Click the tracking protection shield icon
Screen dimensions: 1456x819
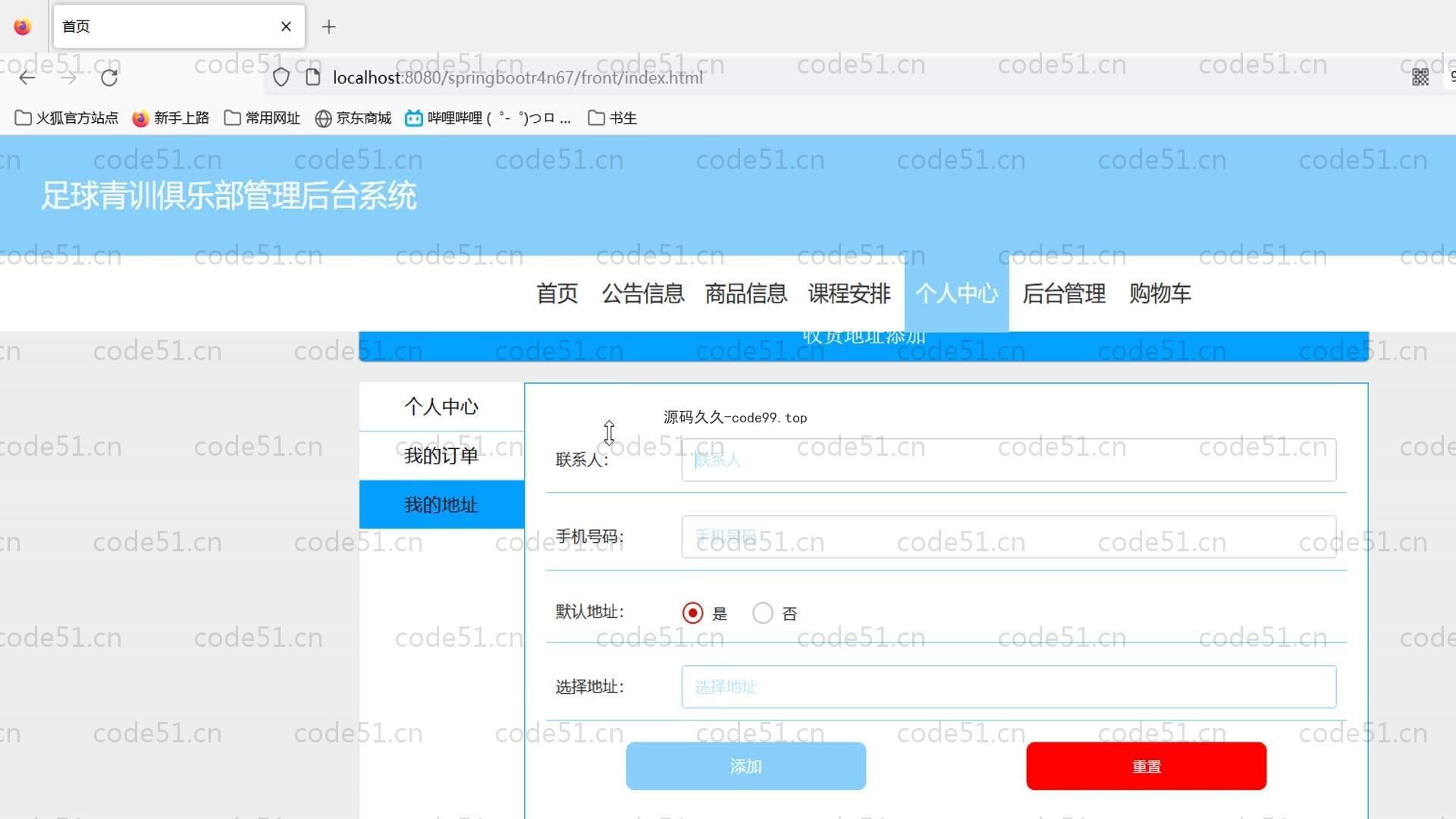[281, 77]
